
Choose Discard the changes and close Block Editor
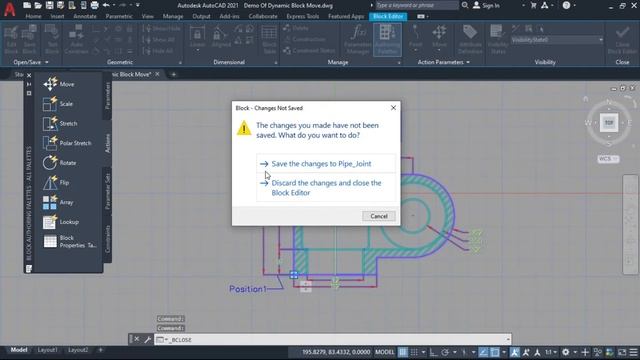326,188
